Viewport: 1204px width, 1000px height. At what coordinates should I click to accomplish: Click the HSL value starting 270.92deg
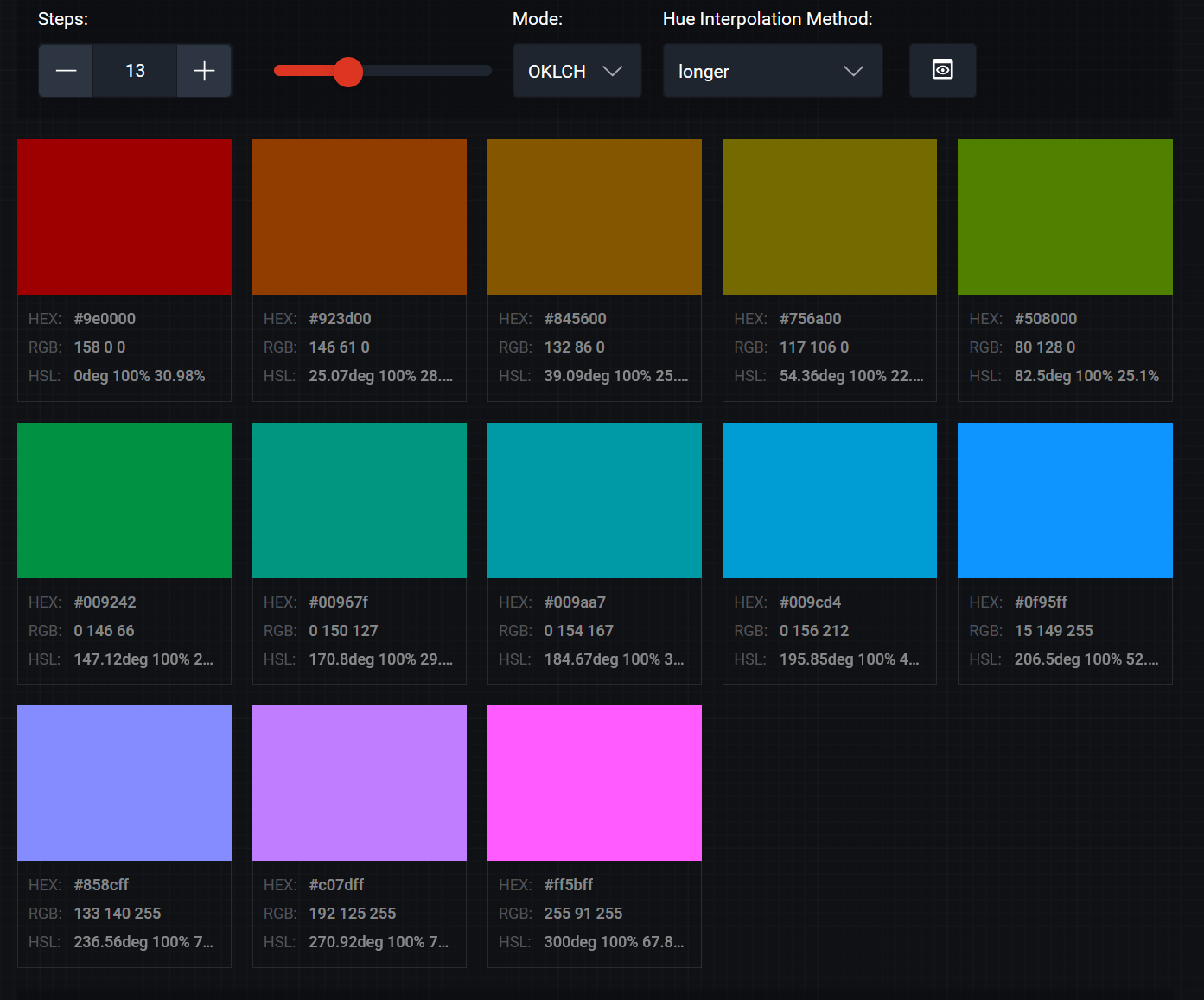pos(379,942)
